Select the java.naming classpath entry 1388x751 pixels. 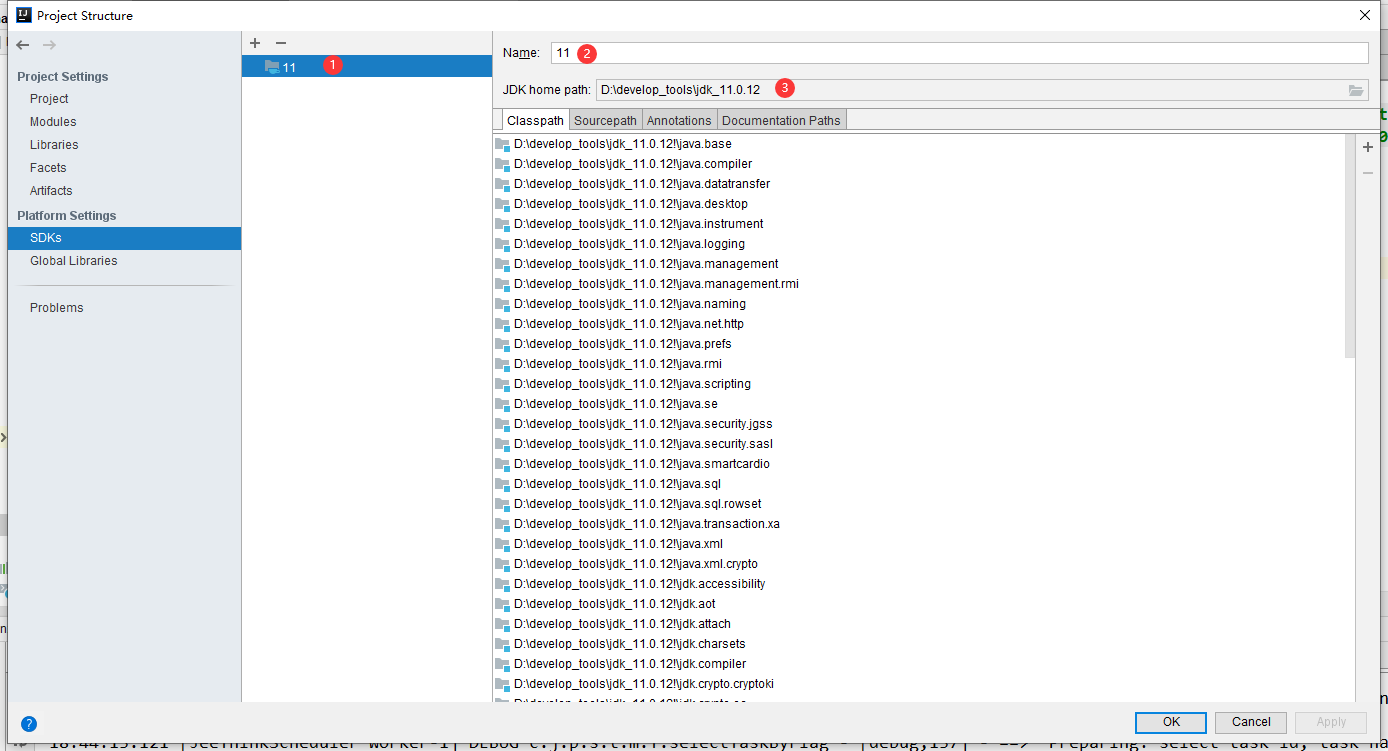(620, 304)
